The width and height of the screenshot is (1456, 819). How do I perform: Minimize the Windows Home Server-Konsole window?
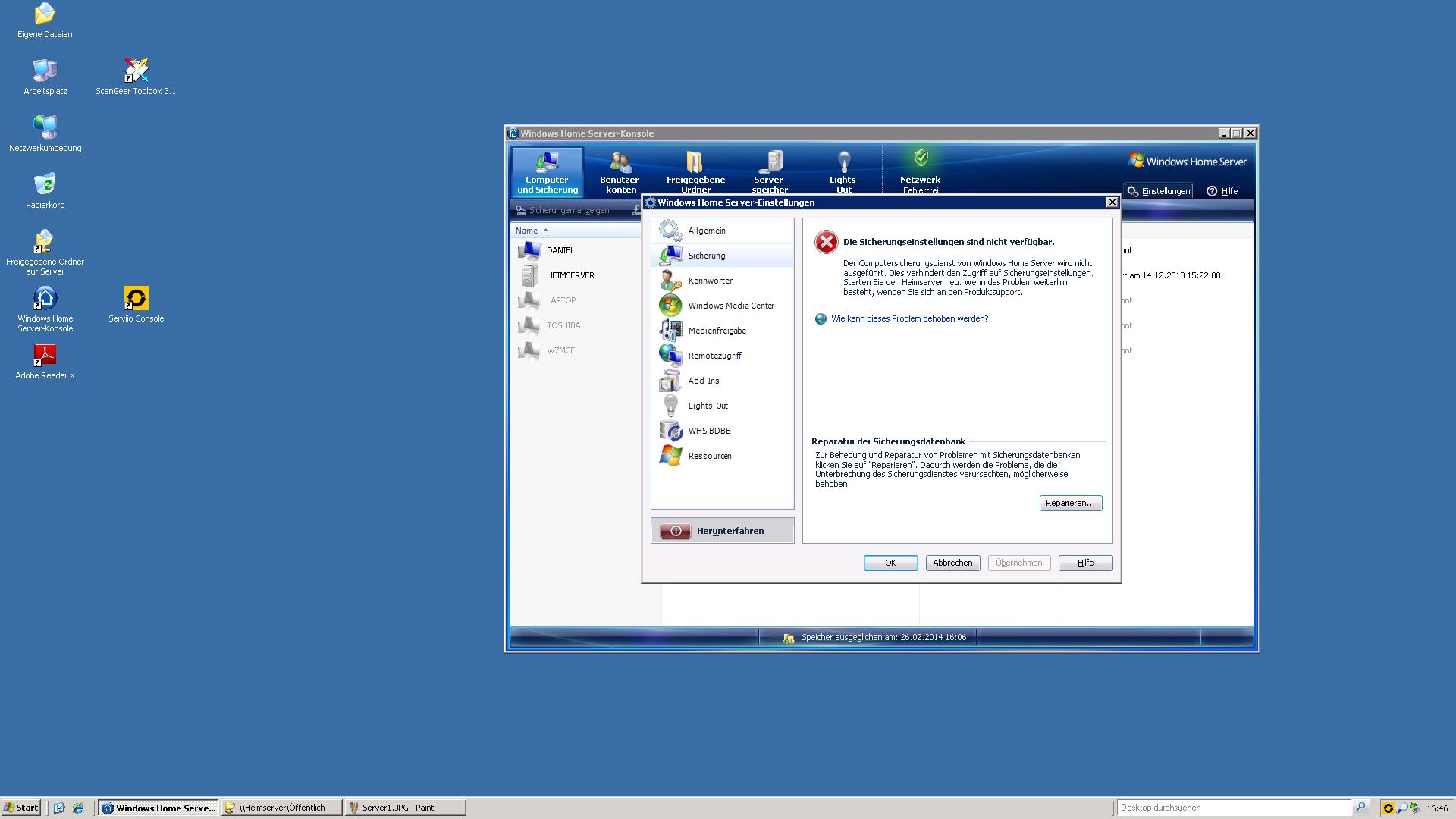(x=1223, y=133)
